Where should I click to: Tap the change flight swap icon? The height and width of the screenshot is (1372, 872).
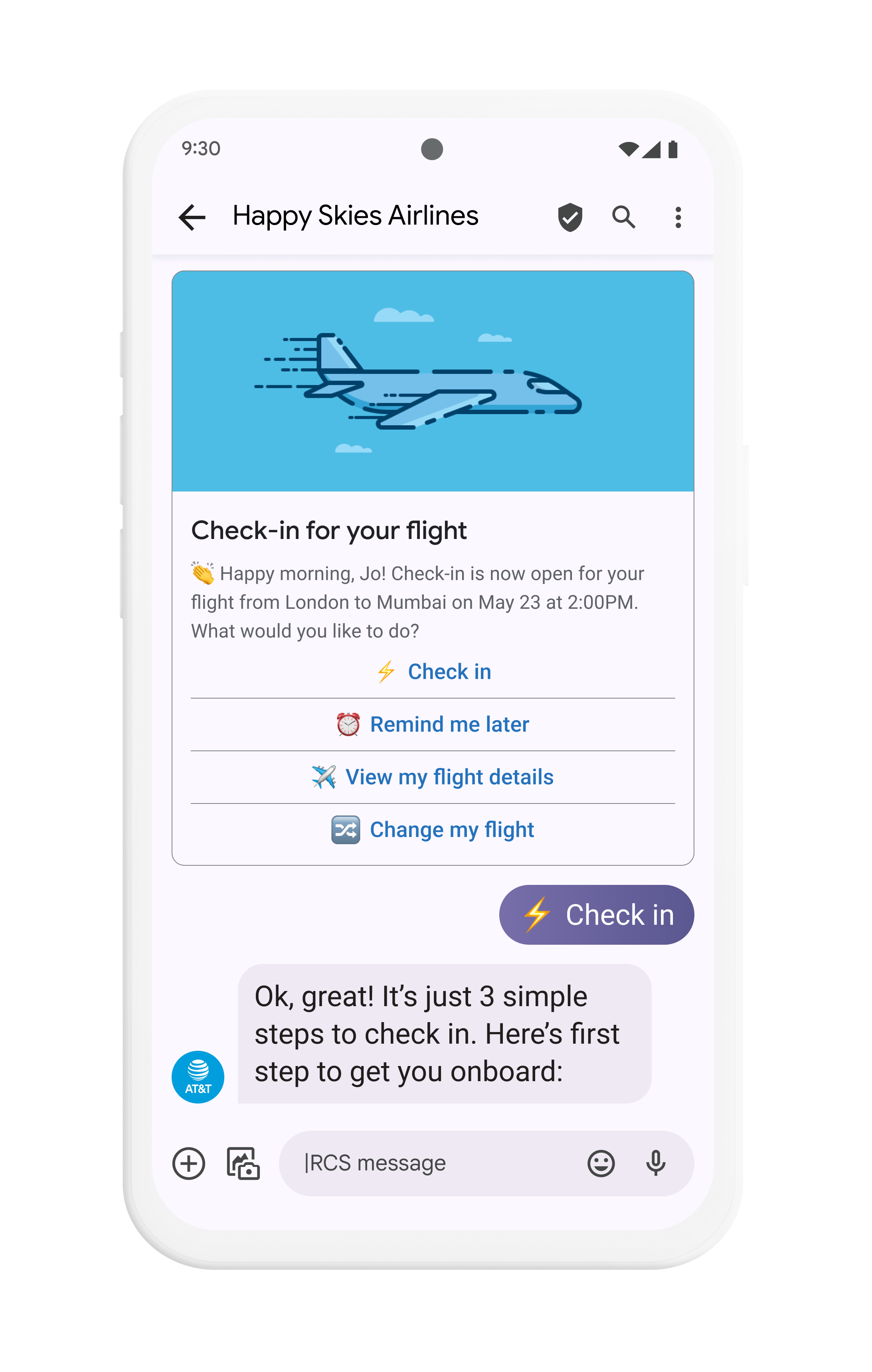click(344, 830)
